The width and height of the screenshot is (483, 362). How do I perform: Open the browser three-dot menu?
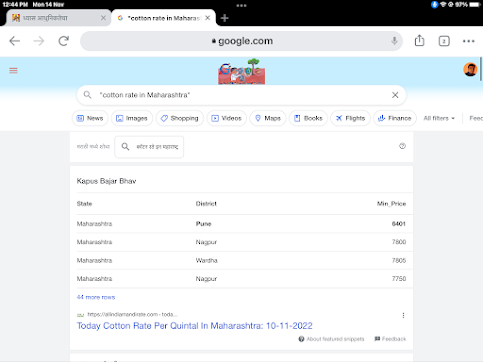click(x=468, y=41)
